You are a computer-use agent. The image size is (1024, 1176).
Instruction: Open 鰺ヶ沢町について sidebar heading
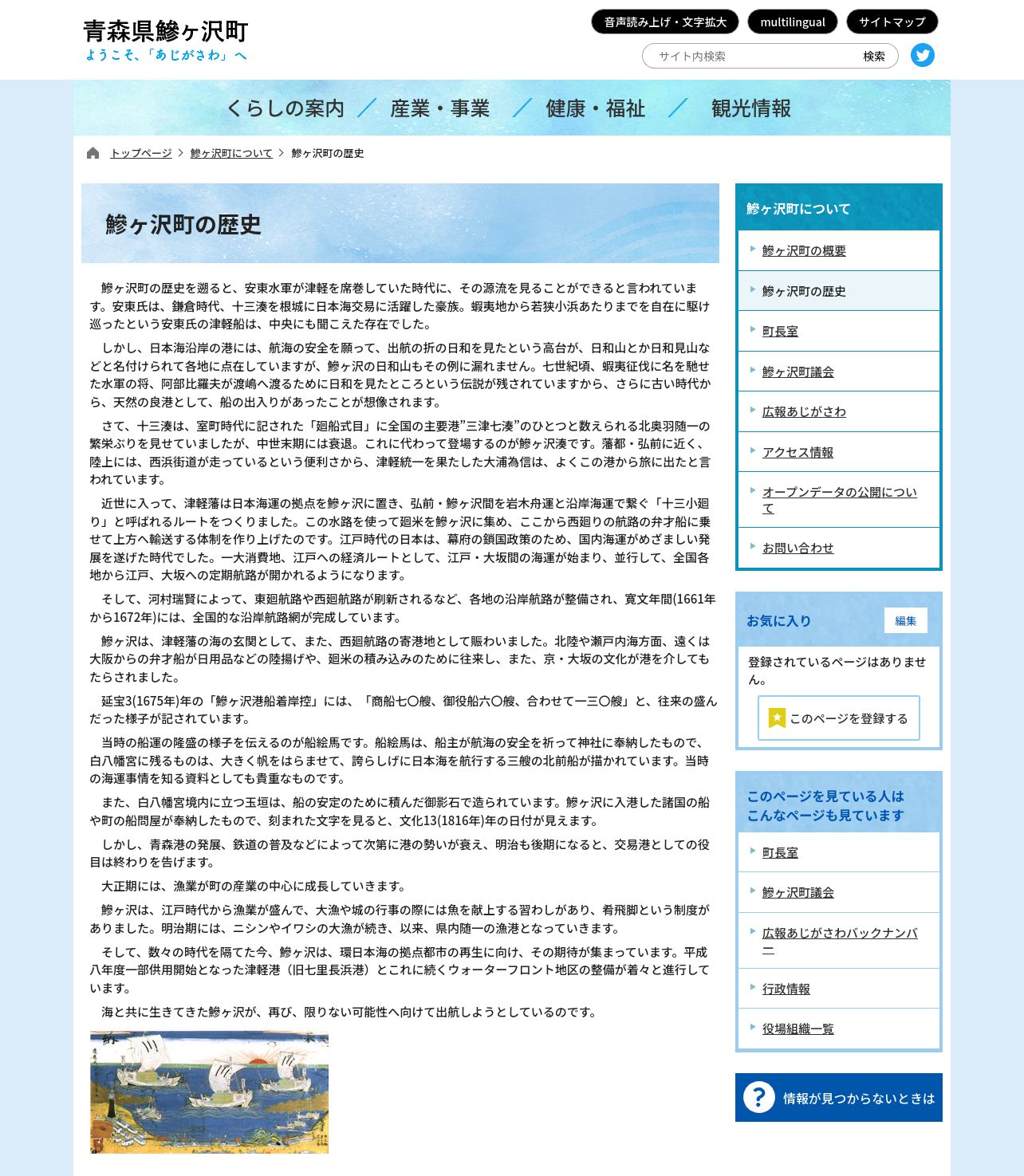tap(798, 209)
